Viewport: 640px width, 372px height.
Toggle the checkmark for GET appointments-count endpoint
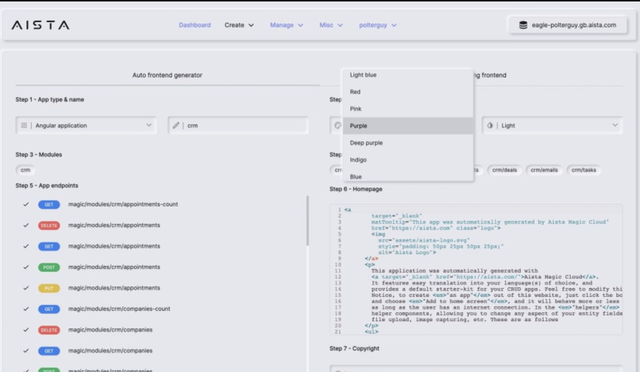26,204
